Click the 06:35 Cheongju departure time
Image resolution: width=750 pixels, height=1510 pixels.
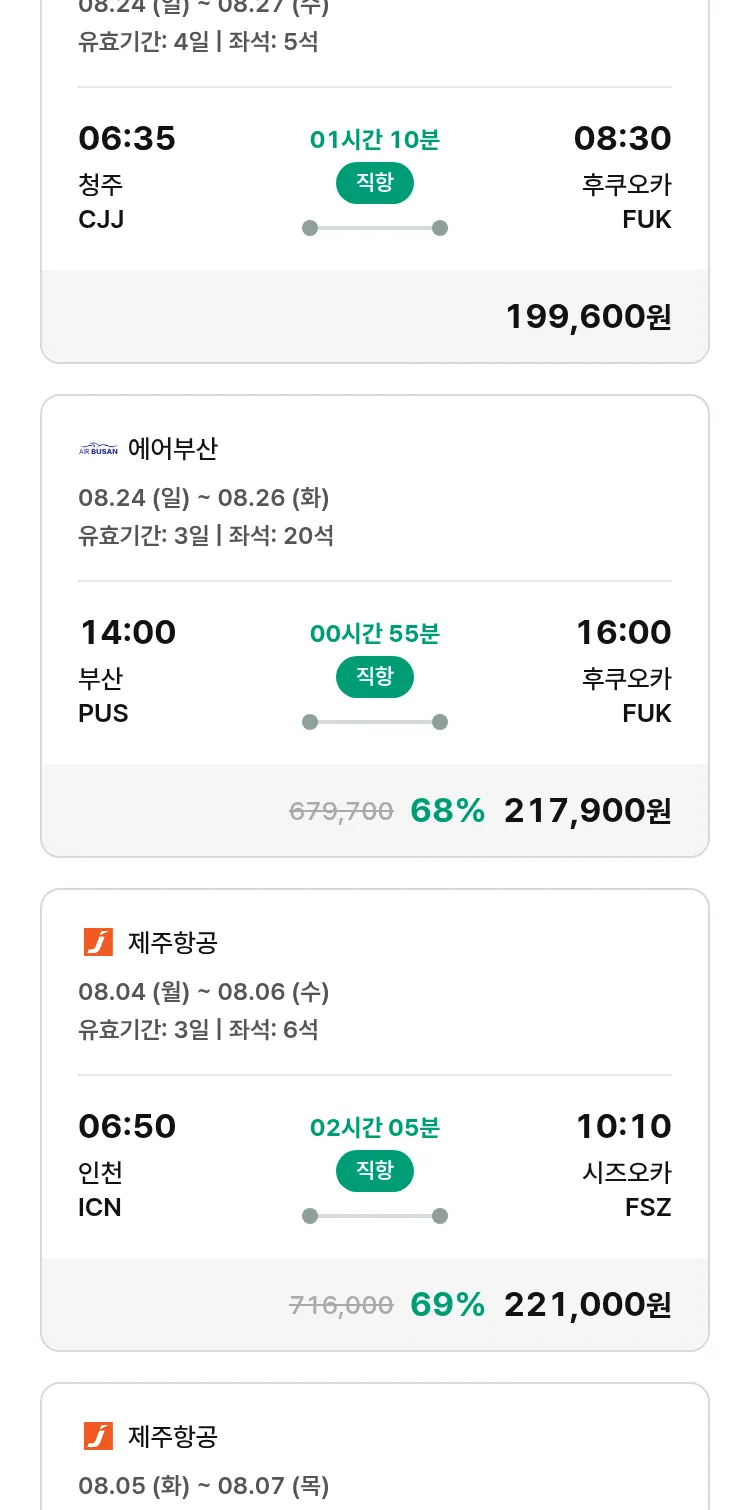pyautogui.click(x=127, y=138)
